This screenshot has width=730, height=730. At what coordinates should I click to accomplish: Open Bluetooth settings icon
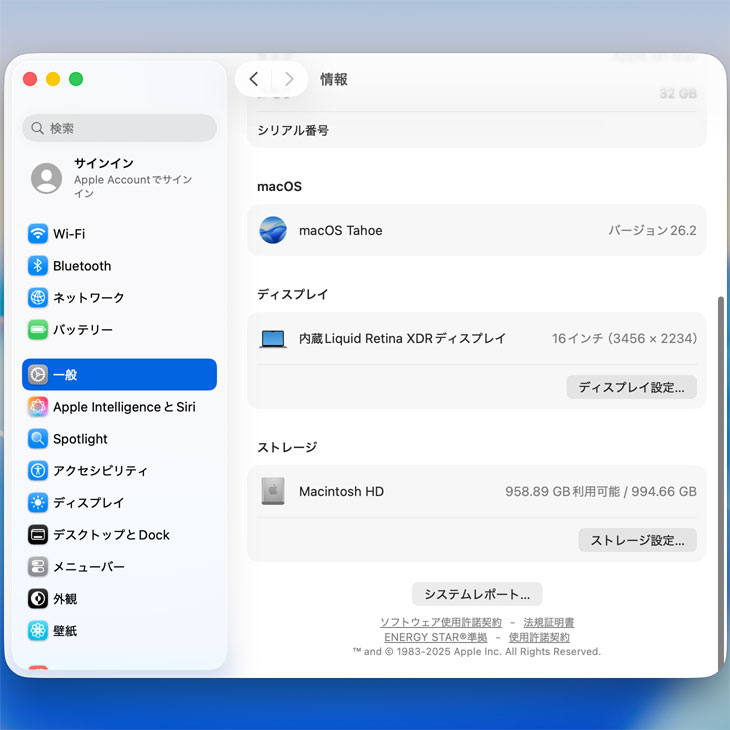point(38,266)
